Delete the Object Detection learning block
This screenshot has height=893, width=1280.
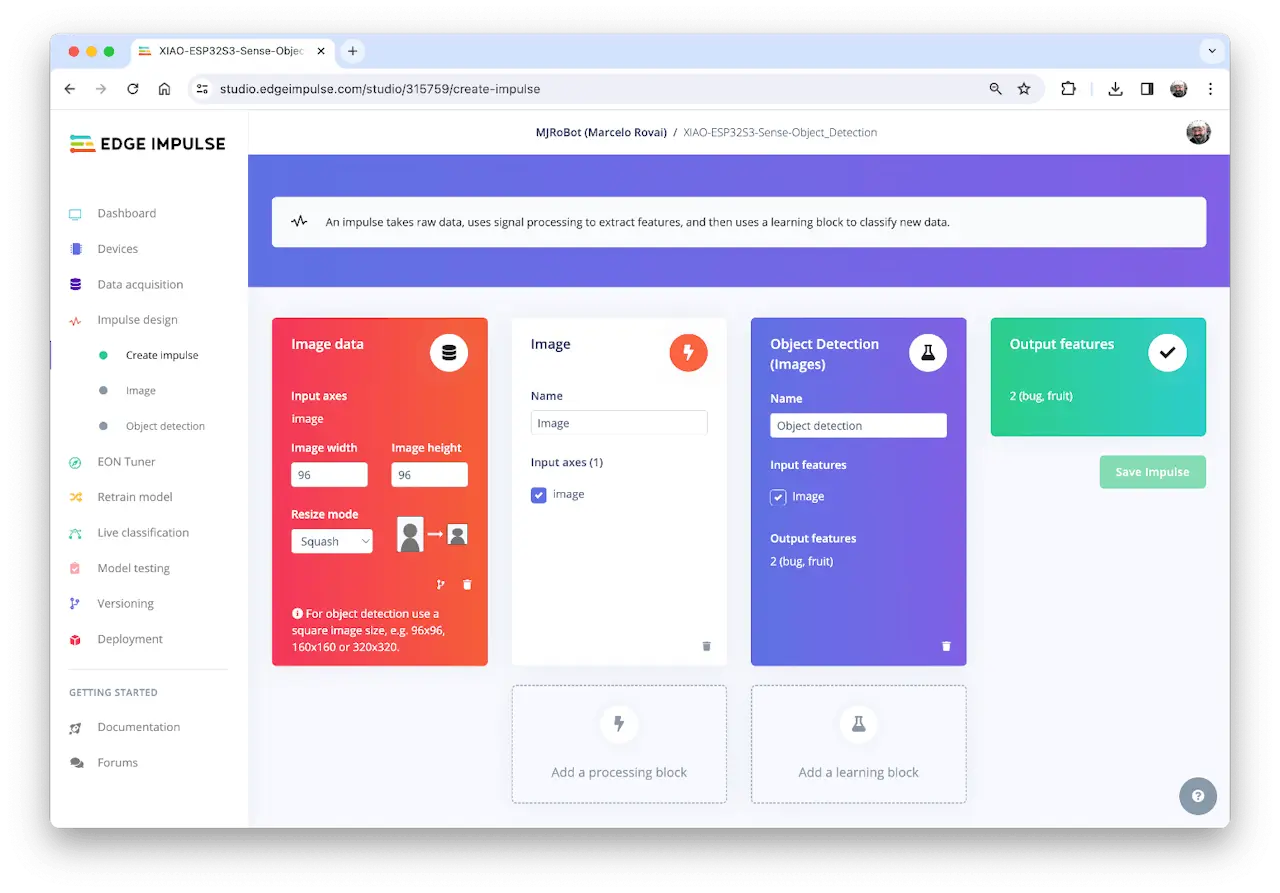(x=946, y=646)
